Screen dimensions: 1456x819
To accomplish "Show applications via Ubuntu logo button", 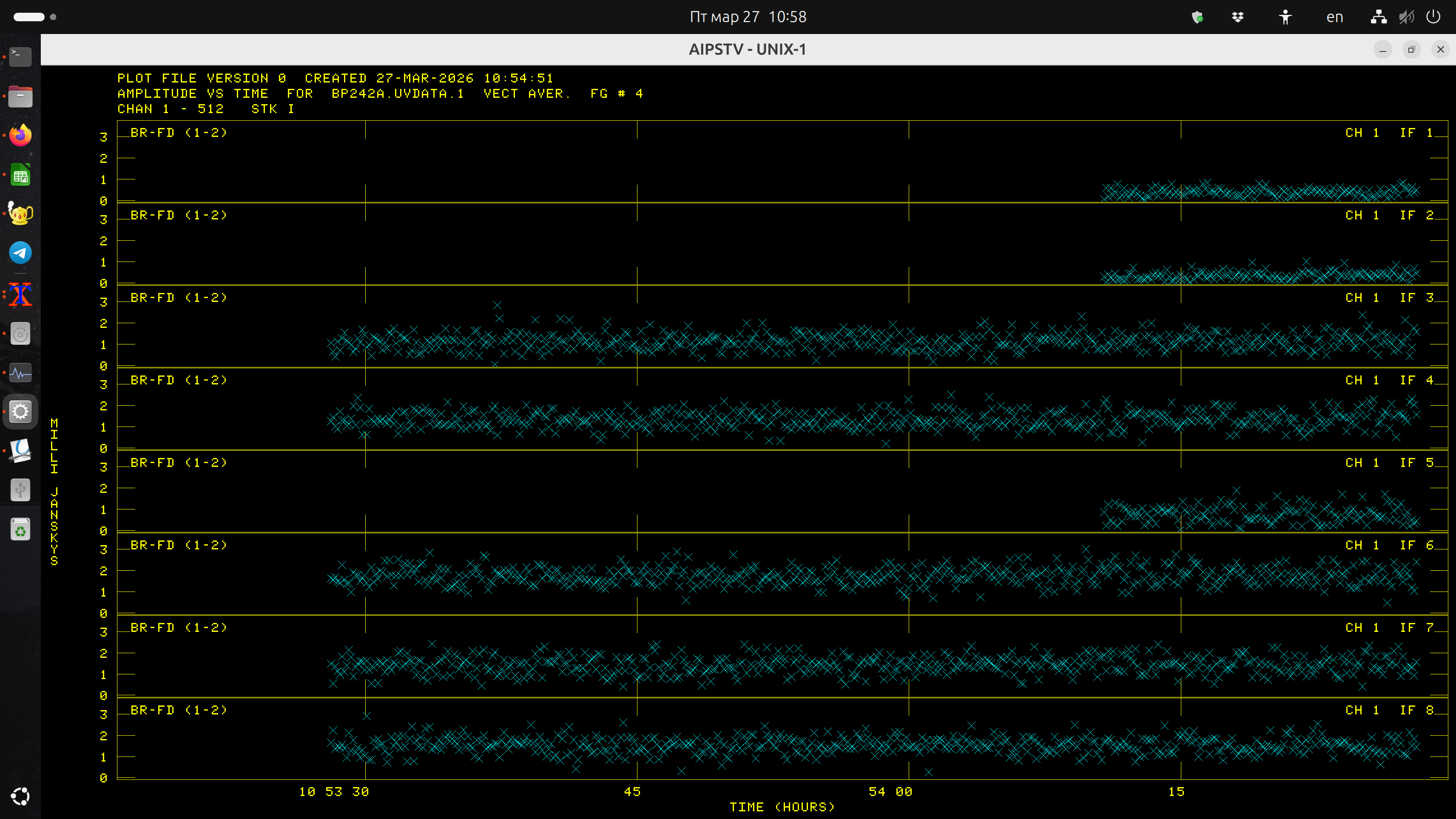I will pyautogui.click(x=20, y=796).
